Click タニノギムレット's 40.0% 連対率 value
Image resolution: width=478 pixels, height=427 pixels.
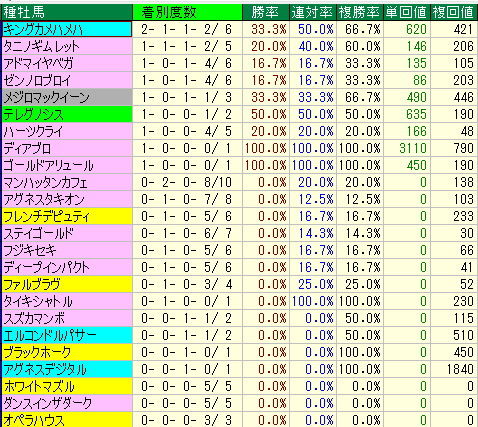tap(316, 46)
